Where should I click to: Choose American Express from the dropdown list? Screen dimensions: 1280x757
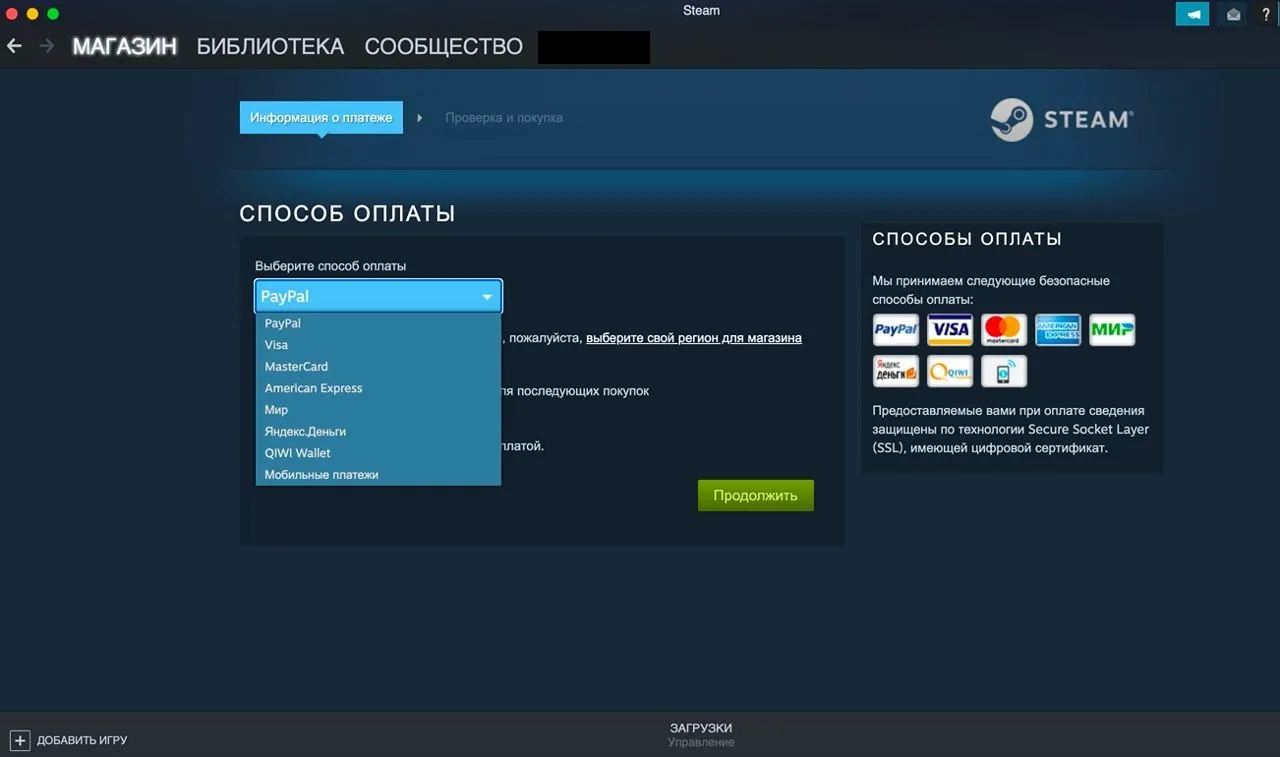[378, 388]
